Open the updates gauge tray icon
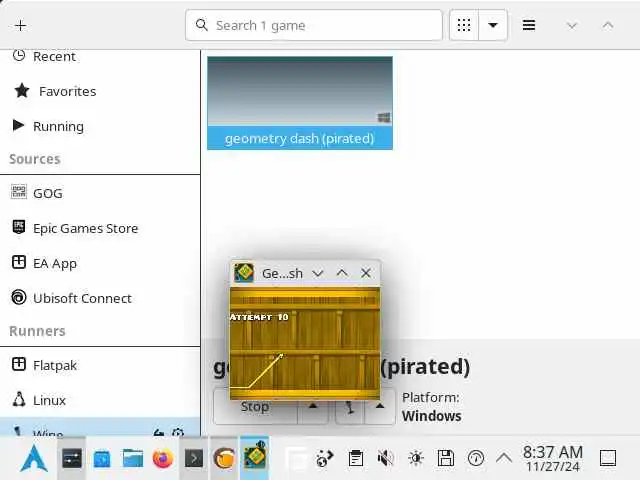The height and width of the screenshot is (480, 640). pyautogui.click(x=476, y=458)
